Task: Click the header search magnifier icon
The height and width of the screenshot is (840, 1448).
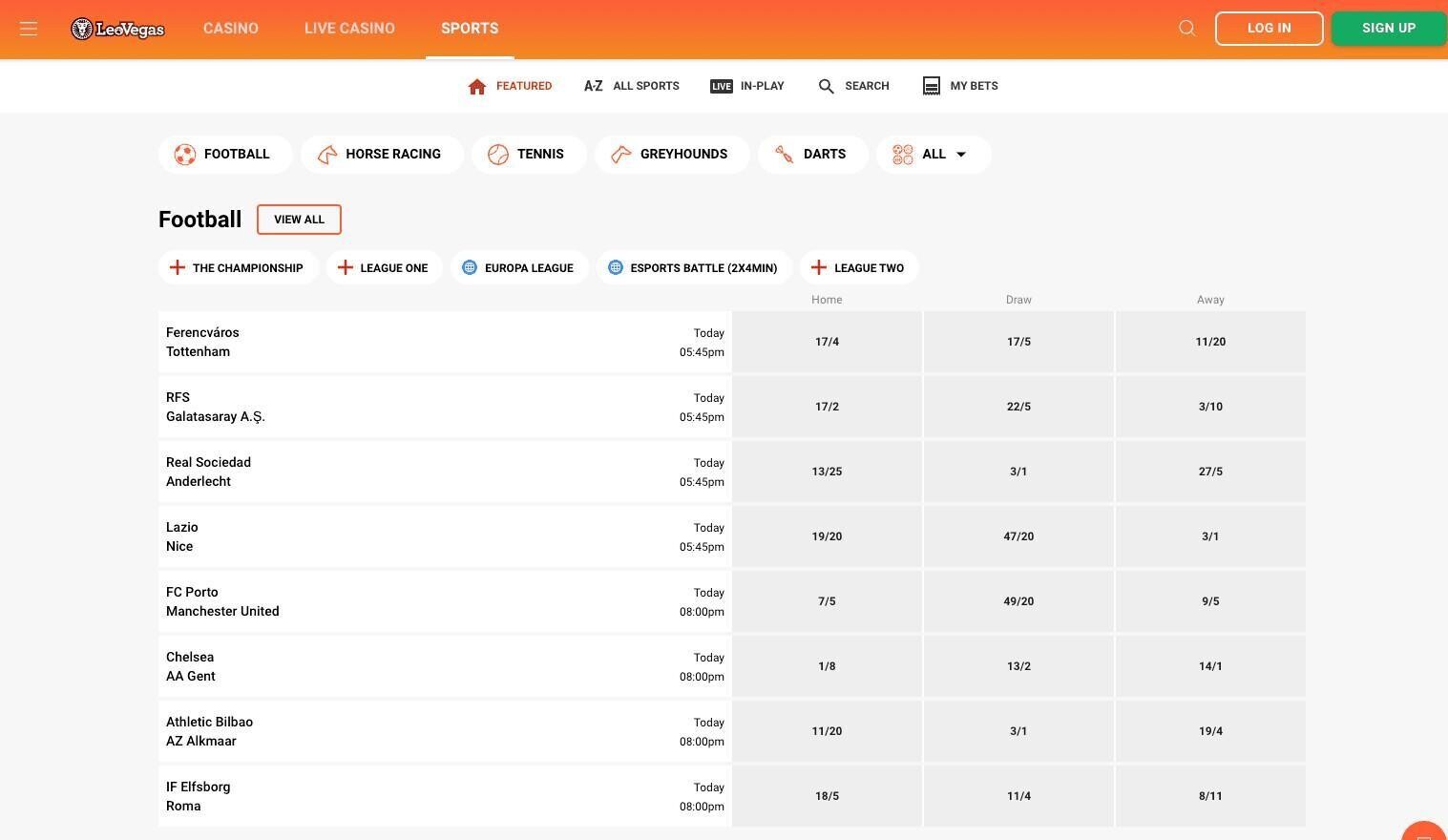Action: tap(1187, 29)
